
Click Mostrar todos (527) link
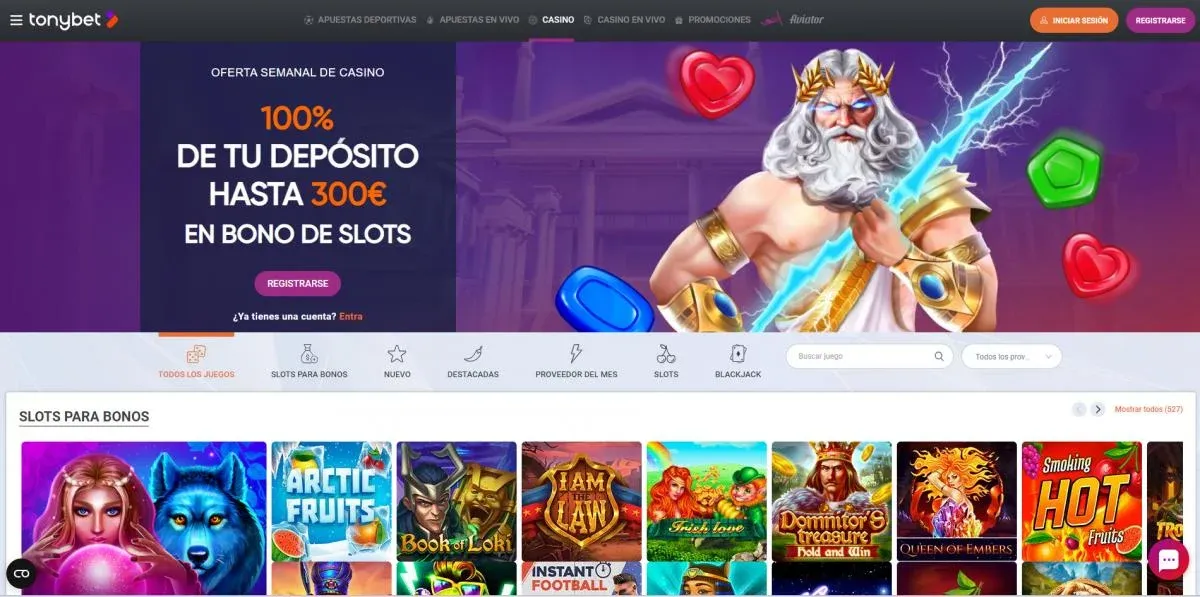(1149, 409)
